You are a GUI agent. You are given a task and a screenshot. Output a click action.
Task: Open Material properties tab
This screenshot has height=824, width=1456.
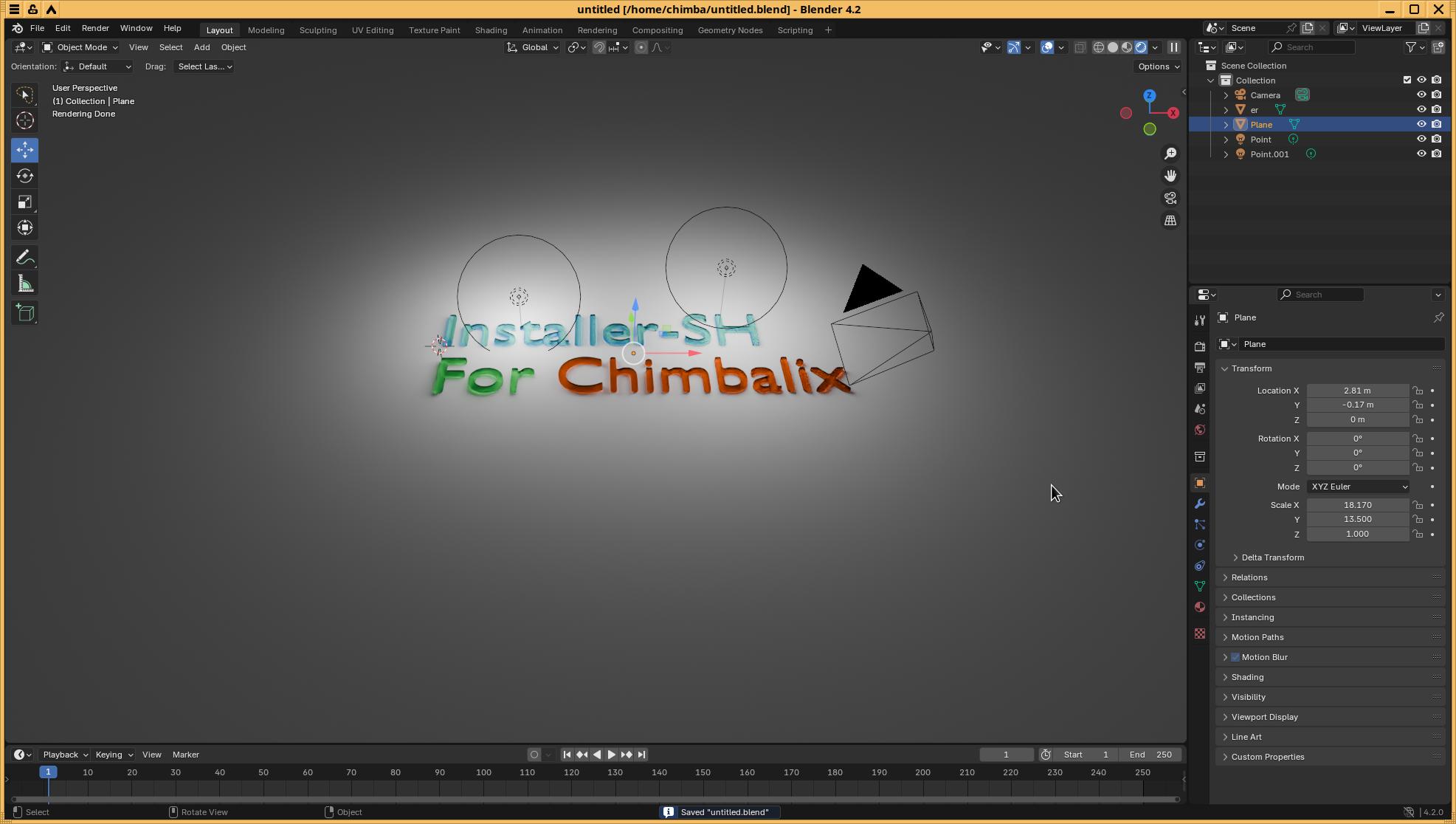tap(1200, 607)
